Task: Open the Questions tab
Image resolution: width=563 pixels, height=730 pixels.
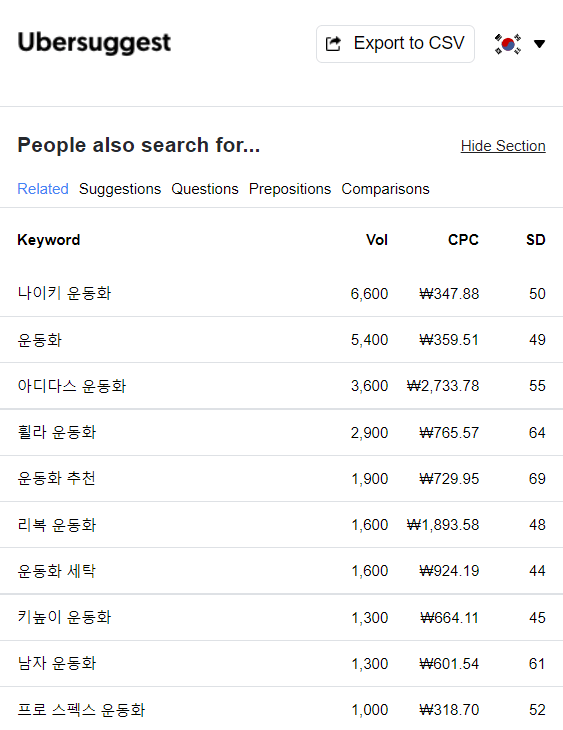Action: pyautogui.click(x=205, y=189)
